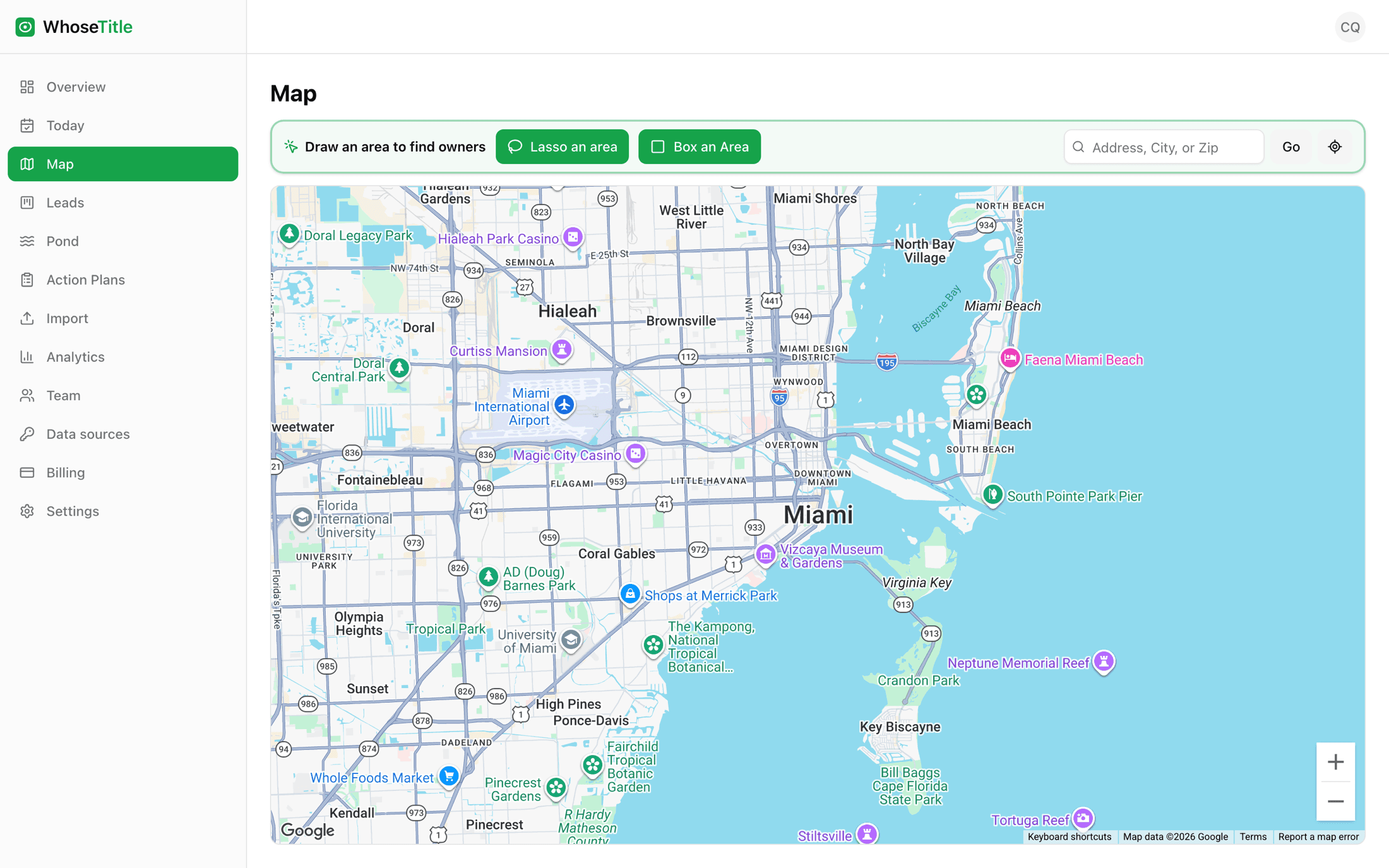Click Tortuga Reef marker

coord(1083,819)
